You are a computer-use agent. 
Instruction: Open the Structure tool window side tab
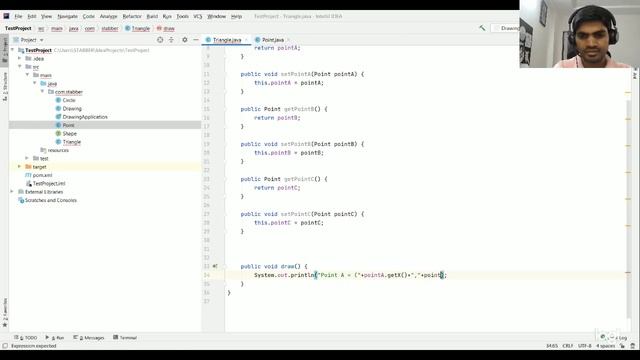click(x=4, y=87)
